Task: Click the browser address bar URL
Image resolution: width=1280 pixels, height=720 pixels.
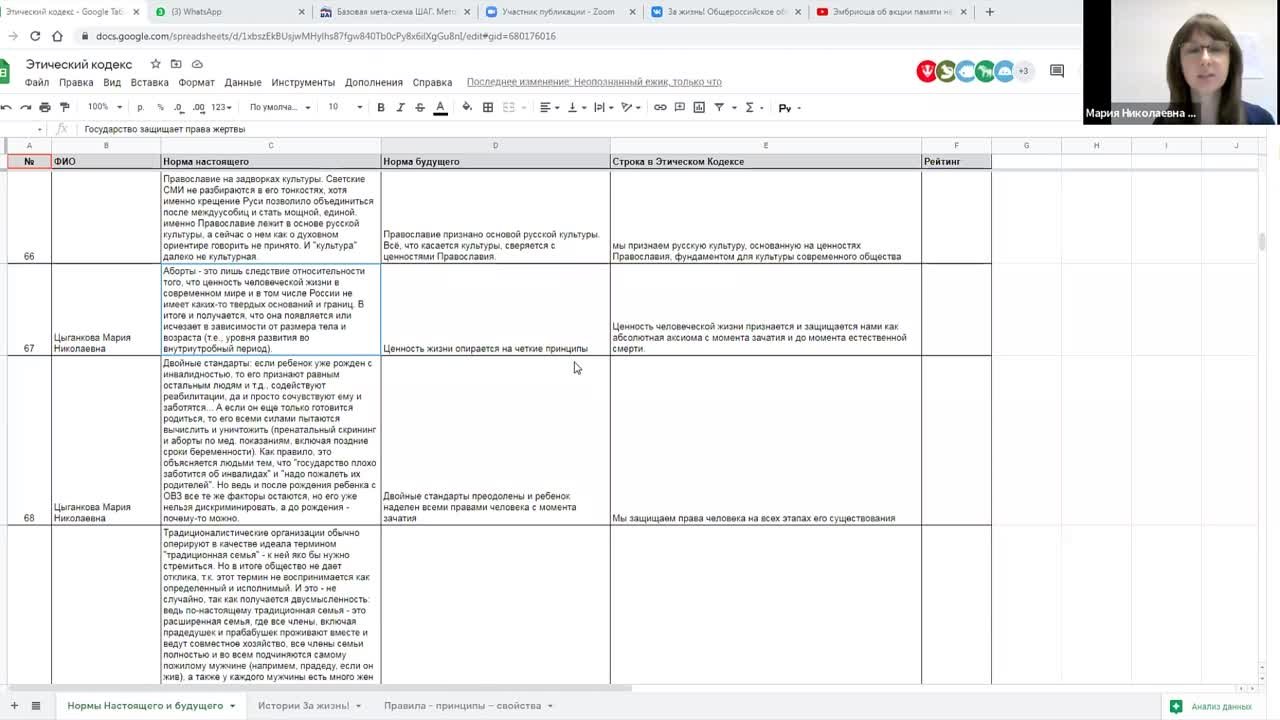Action: point(326,36)
